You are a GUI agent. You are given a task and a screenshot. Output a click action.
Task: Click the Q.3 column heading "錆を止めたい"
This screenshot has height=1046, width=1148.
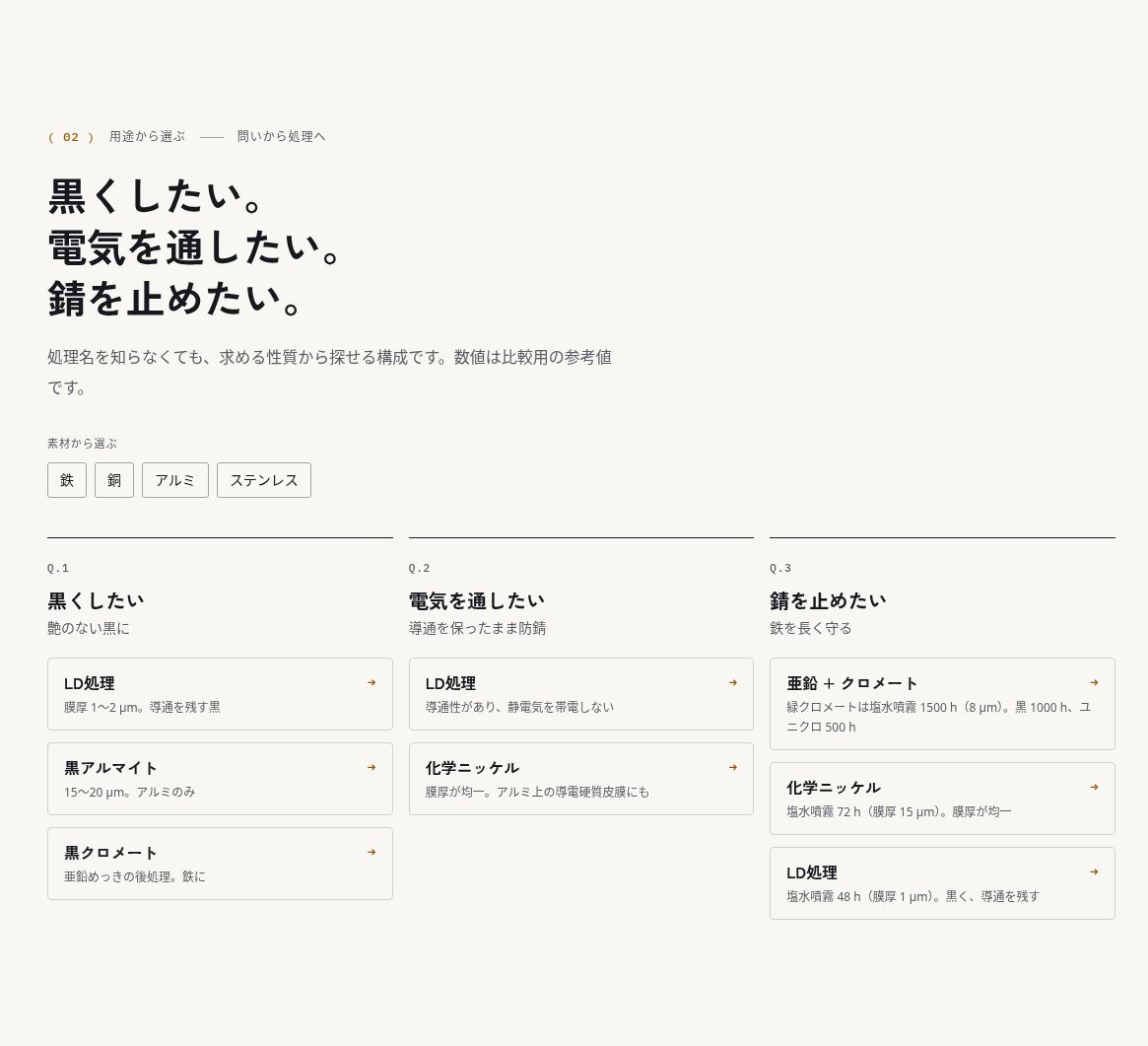(x=828, y=601)
